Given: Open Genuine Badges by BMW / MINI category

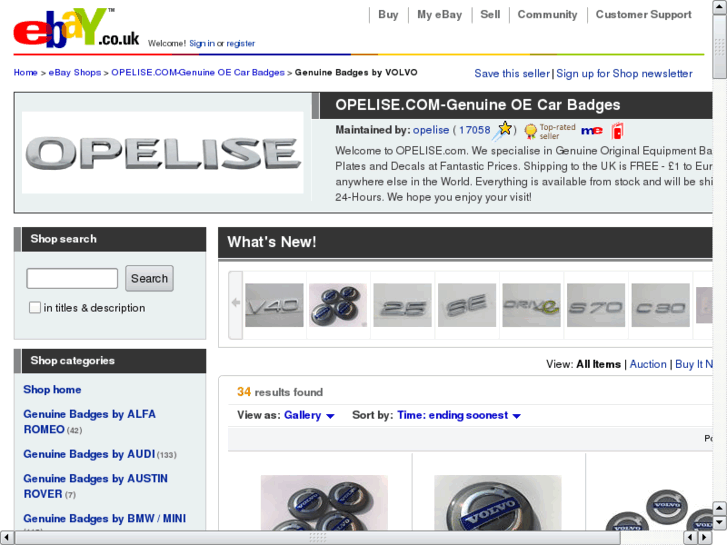Looking at the screenshot, I should (x=105, y=519).
